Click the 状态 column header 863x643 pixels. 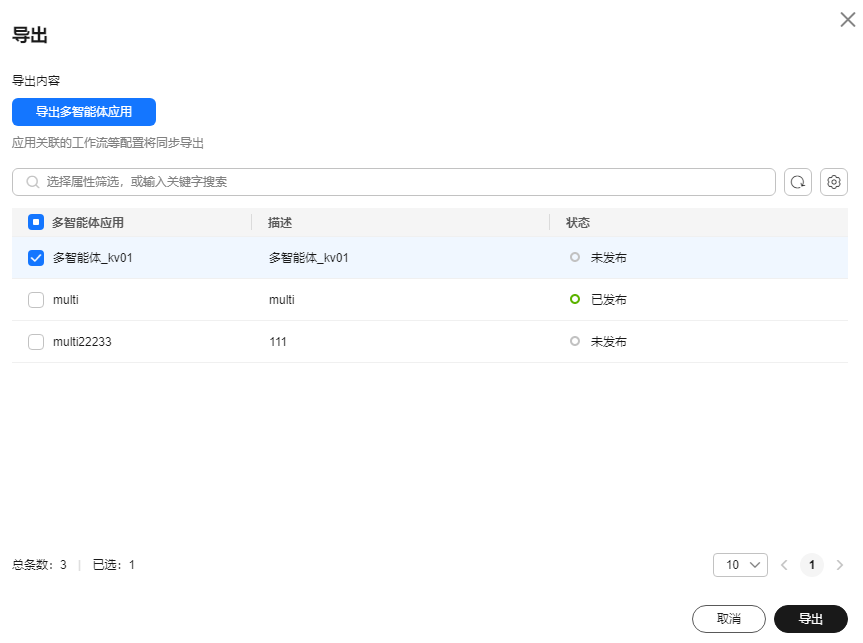click(x=578, y=222)
